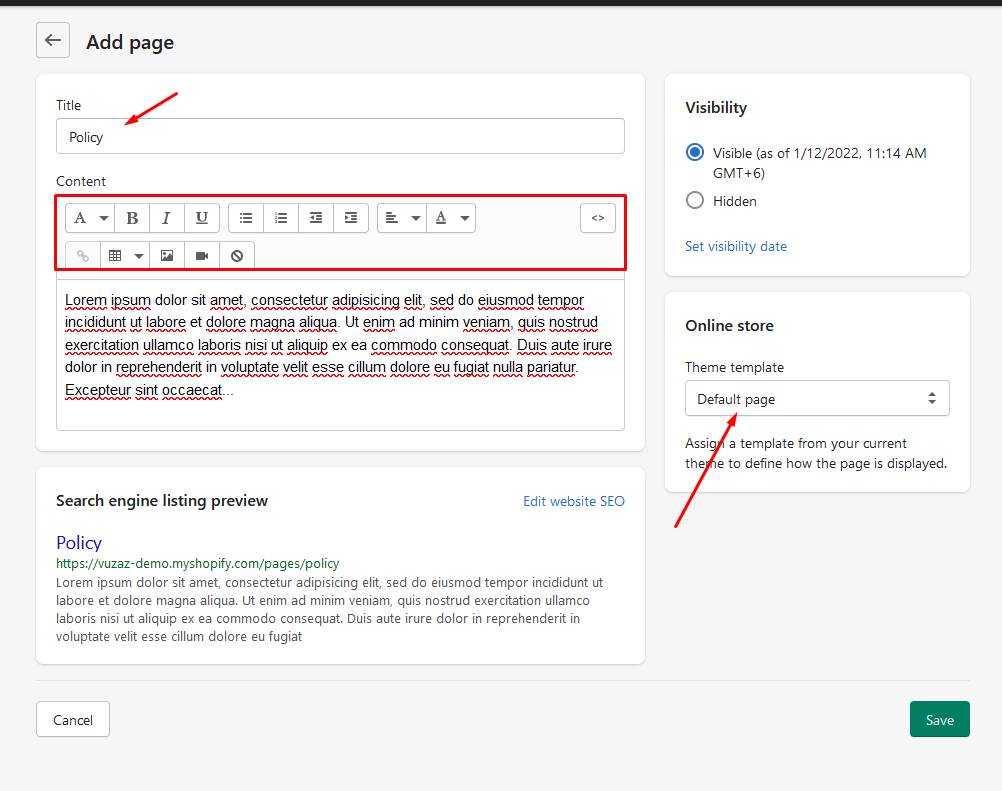Save the new Policy page

939,719
